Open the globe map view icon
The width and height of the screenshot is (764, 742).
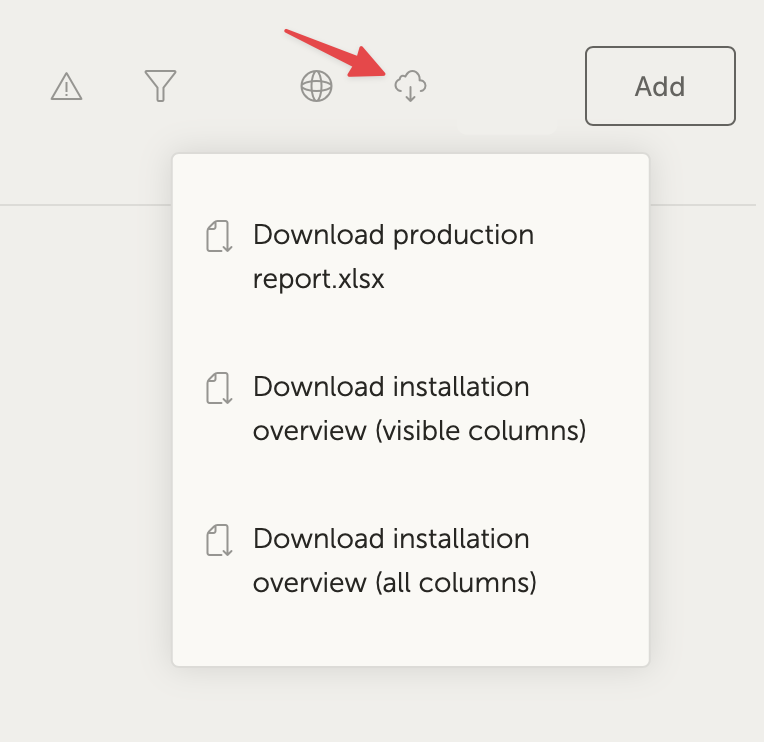316,87
